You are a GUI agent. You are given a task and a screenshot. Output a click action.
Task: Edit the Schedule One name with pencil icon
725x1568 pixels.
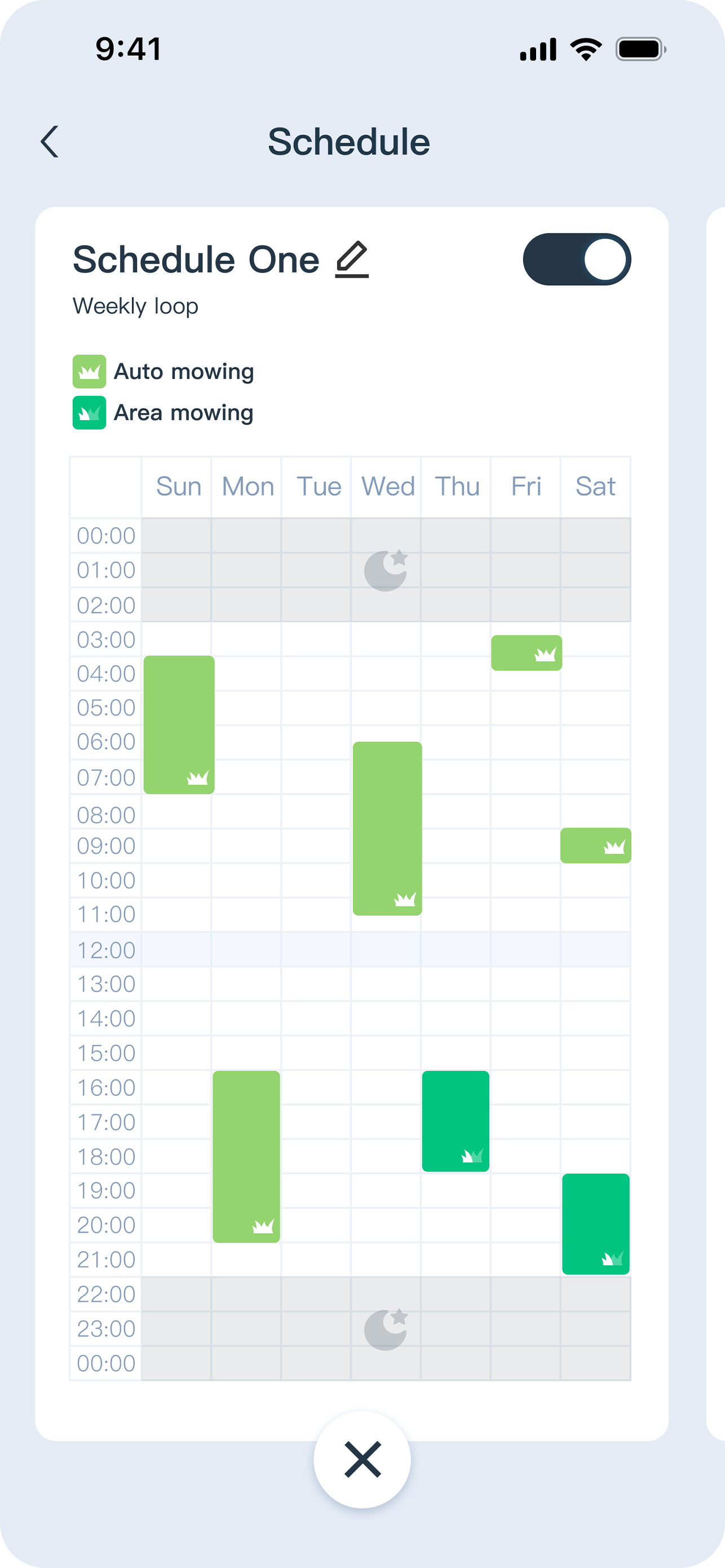pos(352,259)
